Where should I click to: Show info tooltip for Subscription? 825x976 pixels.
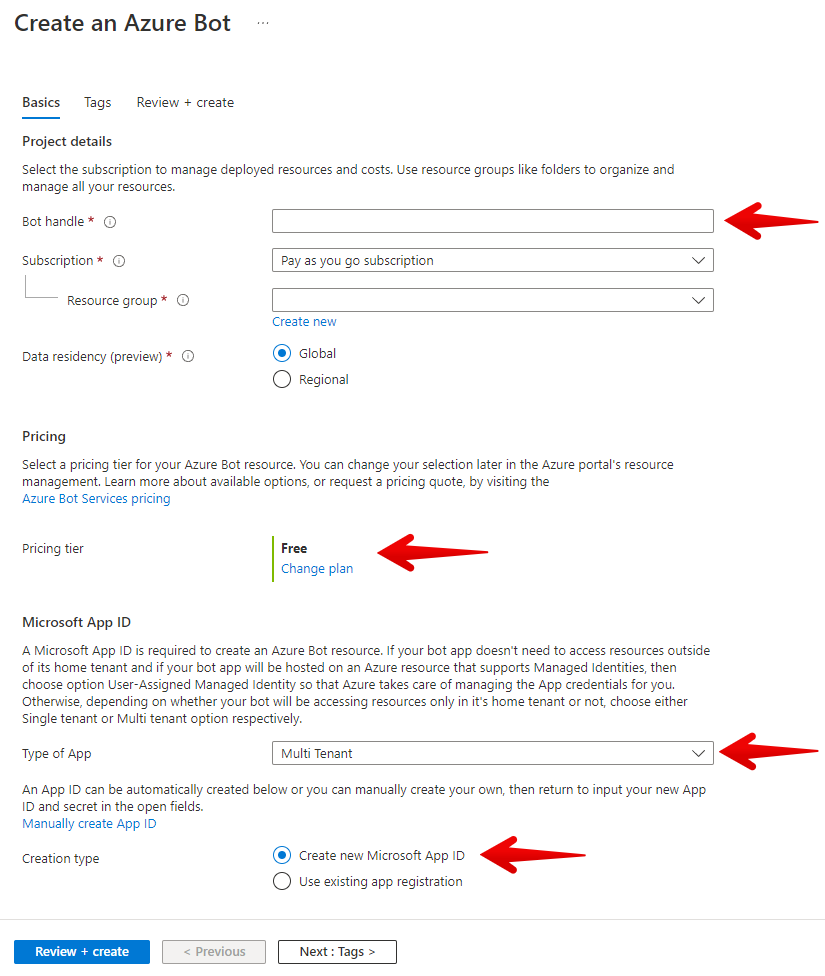[119, 261]
